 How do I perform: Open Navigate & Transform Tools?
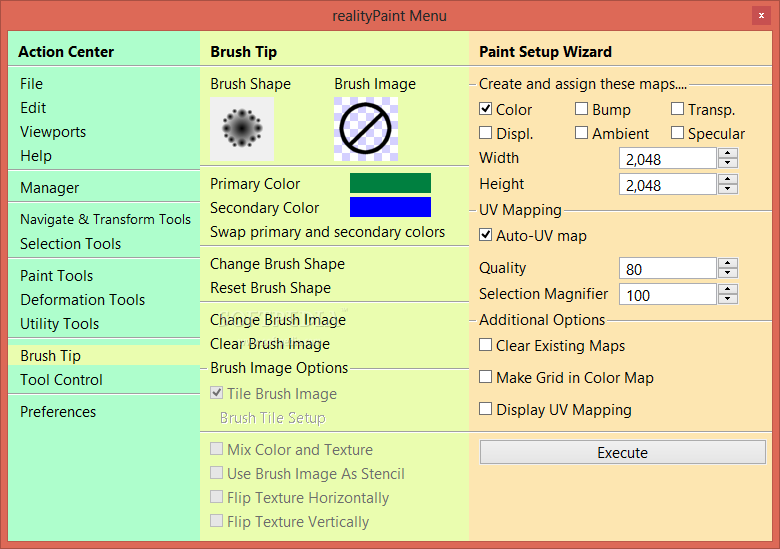(x=105, y=219)
